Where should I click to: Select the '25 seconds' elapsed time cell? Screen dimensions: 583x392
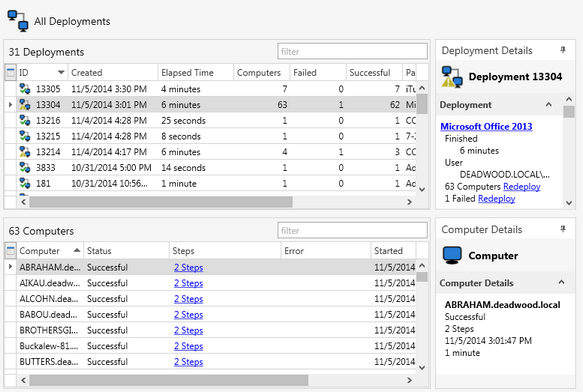(183, 121)
